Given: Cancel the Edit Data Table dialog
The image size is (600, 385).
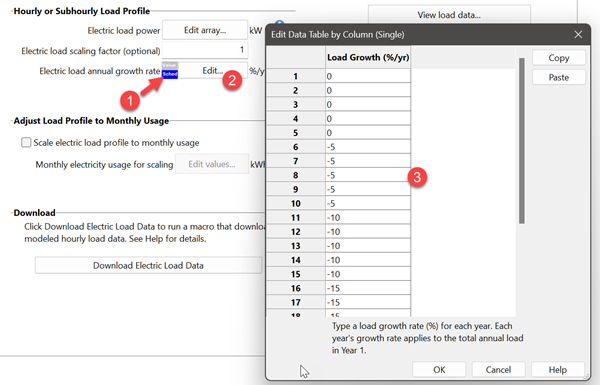Looking at the screenshot, I should [498, 369].
